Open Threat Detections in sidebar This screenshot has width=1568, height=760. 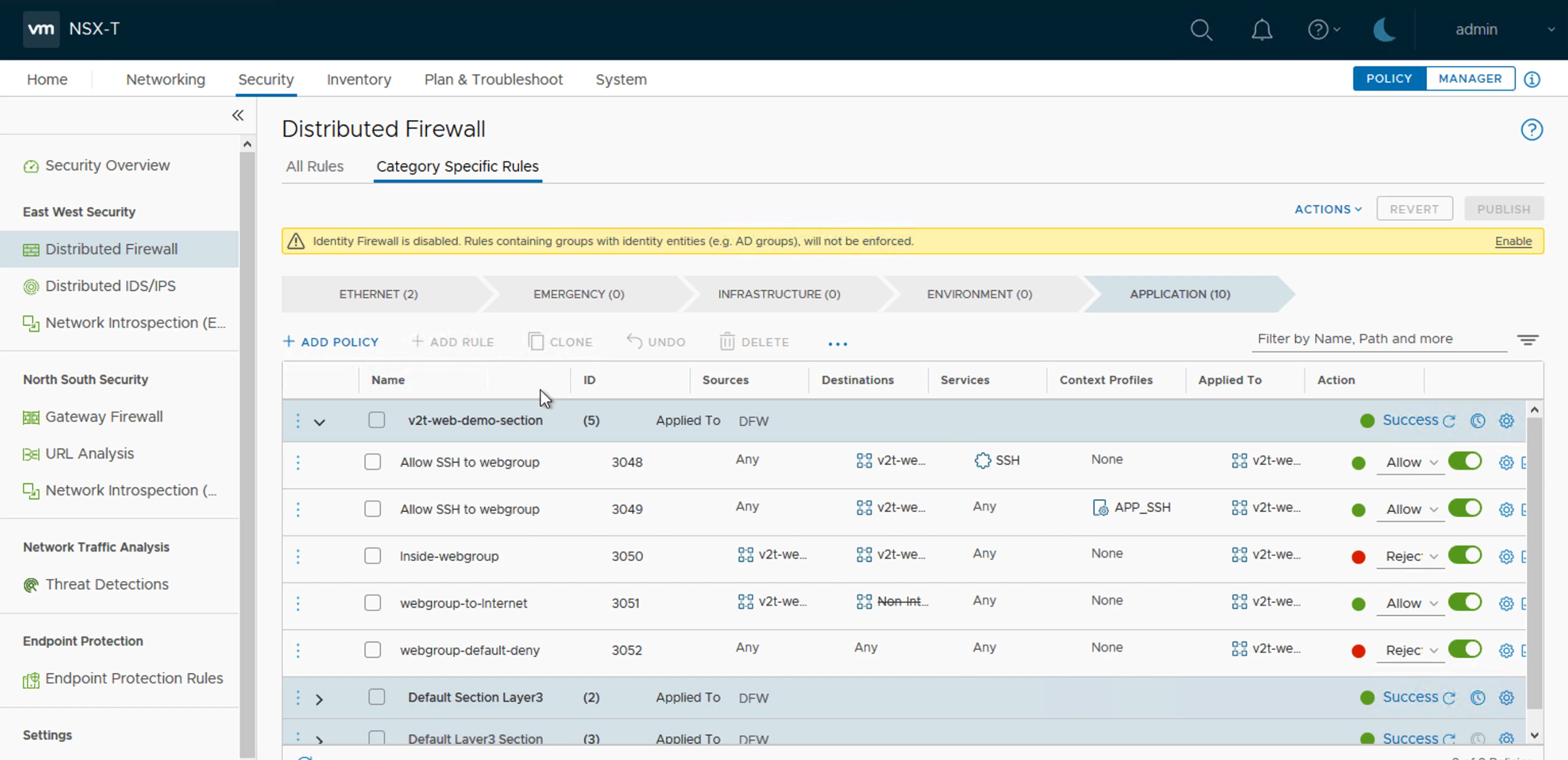click(107, 584)
